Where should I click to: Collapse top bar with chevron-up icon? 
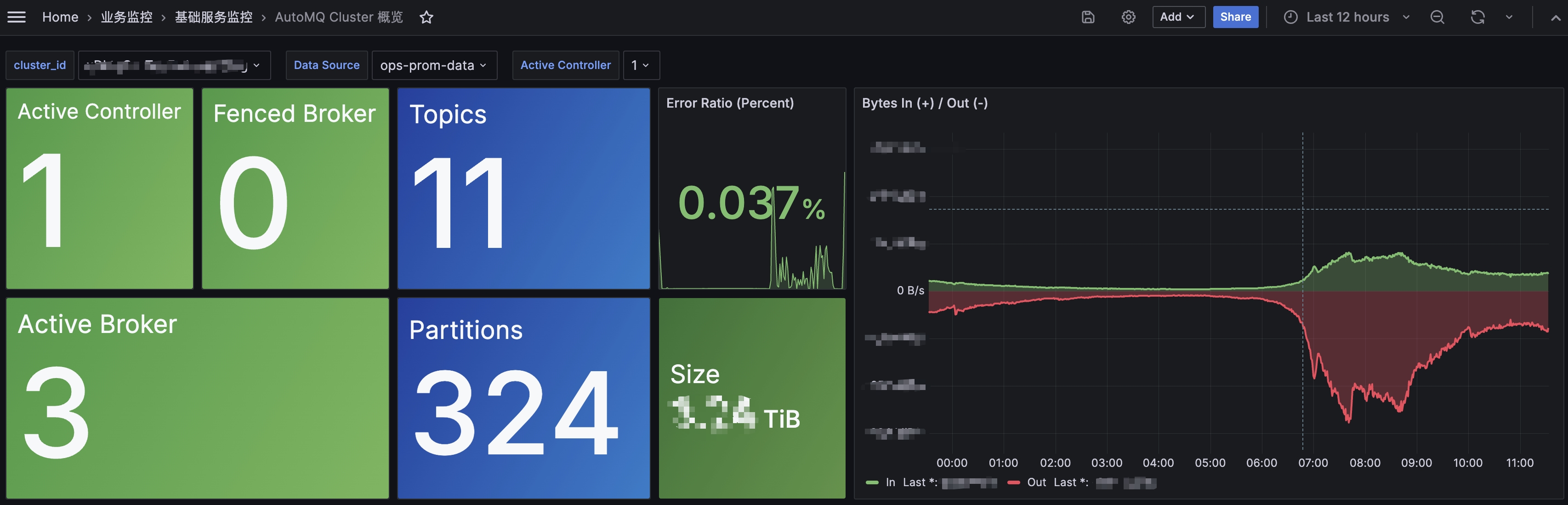(x=1555, y=17)
